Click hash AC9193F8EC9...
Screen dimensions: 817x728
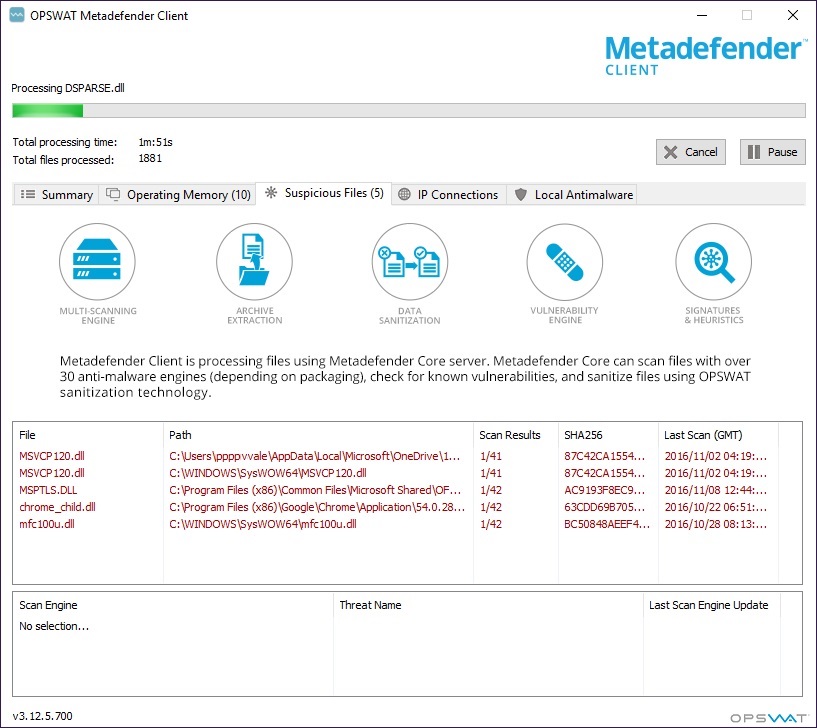604,490
